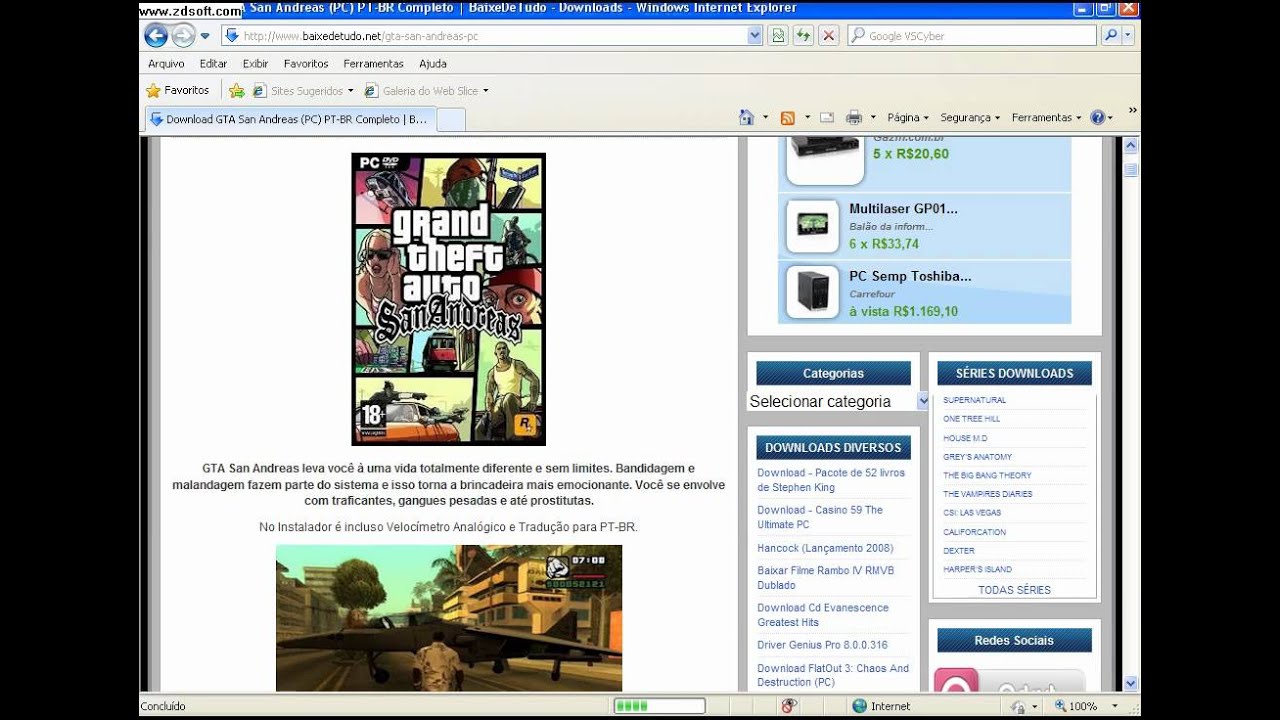Expand the command bar overflow chevron
This screenshot has height=720, width=1280.
(x=1132, y=110)
